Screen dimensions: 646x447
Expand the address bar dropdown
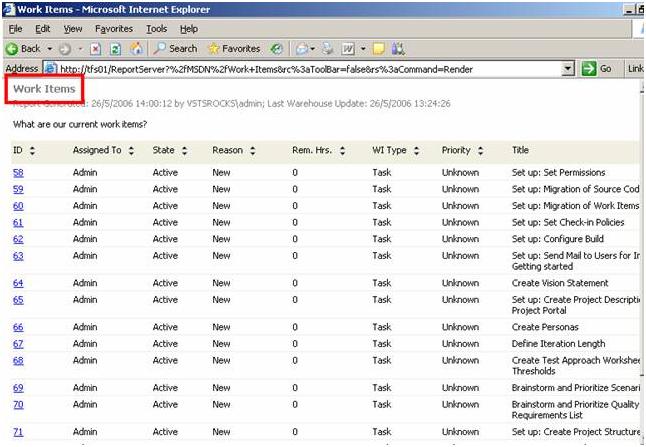coord(568,69)
